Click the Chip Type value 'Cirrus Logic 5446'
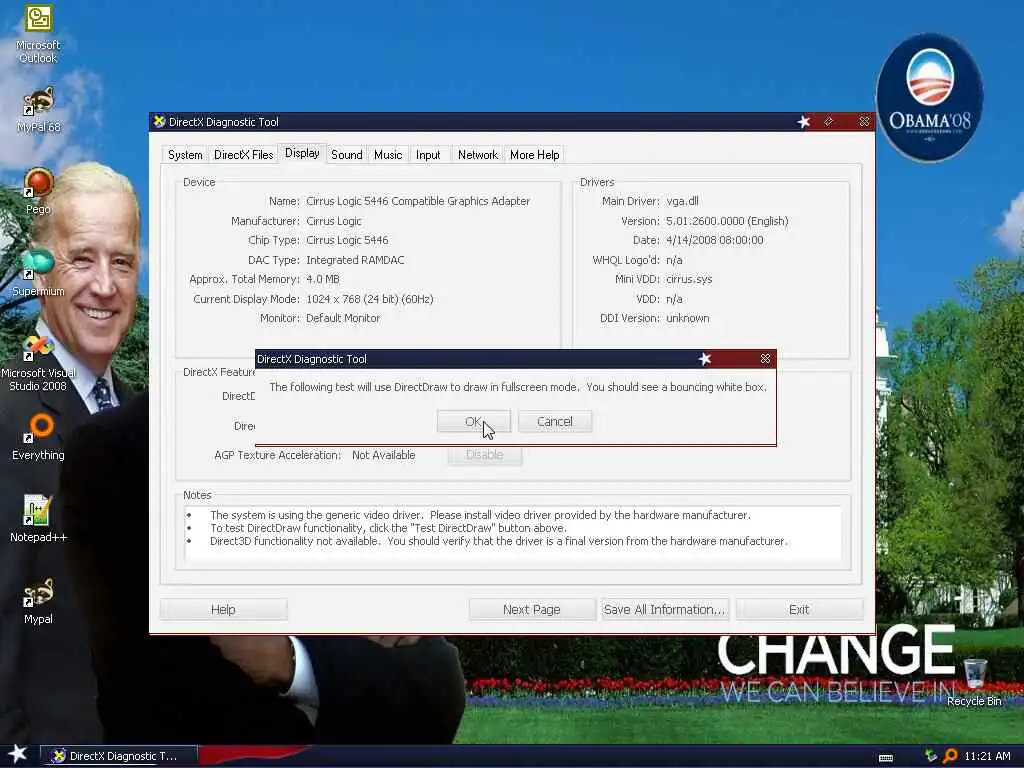The image size is (1024, 768). [x=347, y=240]
